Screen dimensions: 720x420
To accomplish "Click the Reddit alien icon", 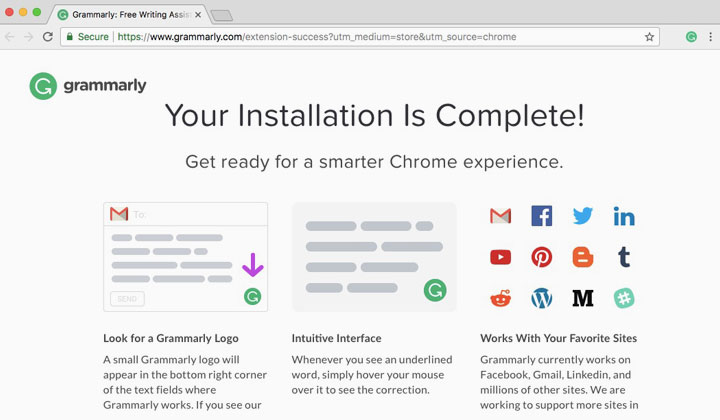I will (x=500, y=298).
